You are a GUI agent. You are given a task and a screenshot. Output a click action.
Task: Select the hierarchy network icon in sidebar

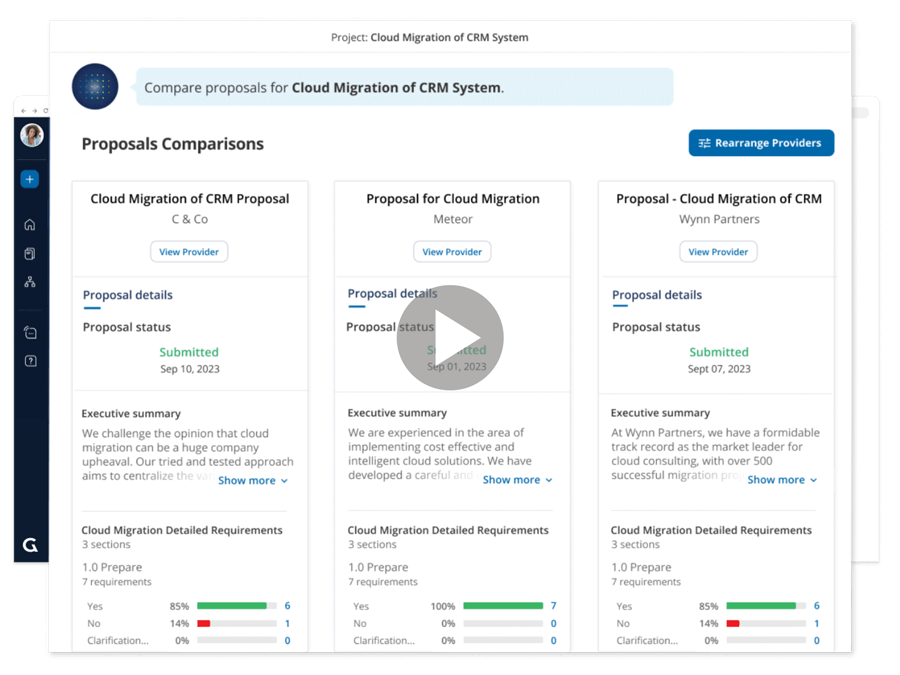click(x=30, y=282)
